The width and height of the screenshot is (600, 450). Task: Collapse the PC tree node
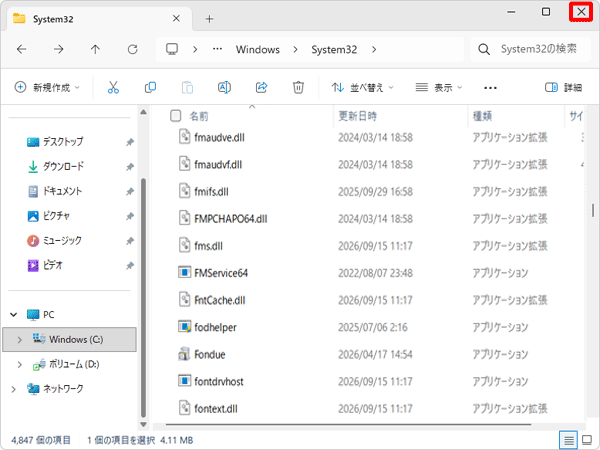pyautogui.click(x=14, y=315)
